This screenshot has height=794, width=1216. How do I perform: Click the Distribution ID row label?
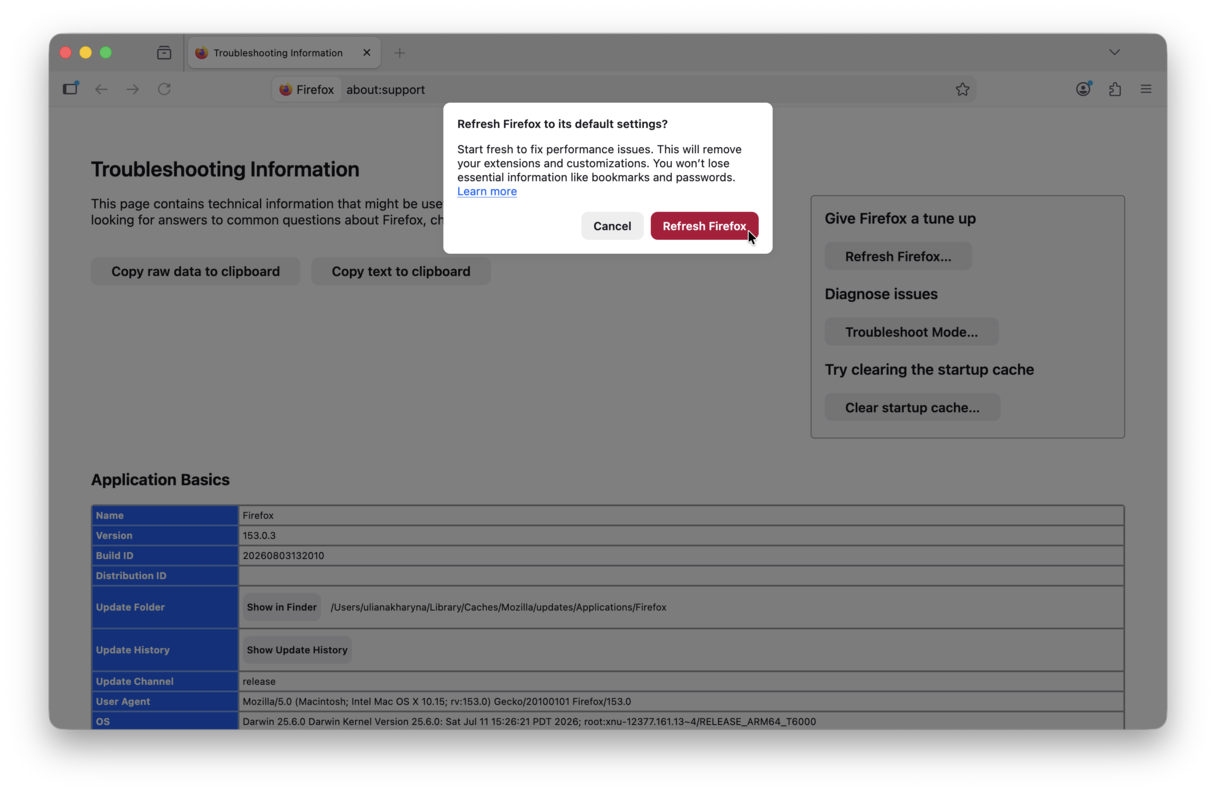(x=131, y=576)
